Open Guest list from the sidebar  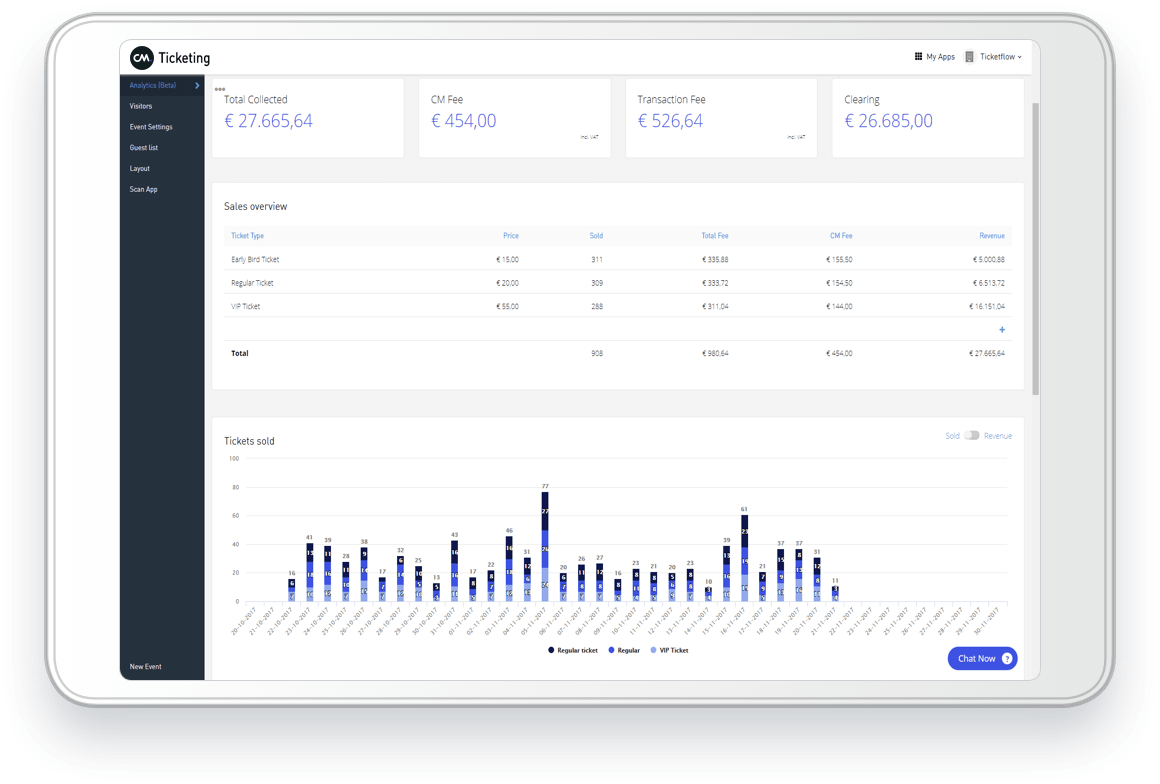(144, 147)
